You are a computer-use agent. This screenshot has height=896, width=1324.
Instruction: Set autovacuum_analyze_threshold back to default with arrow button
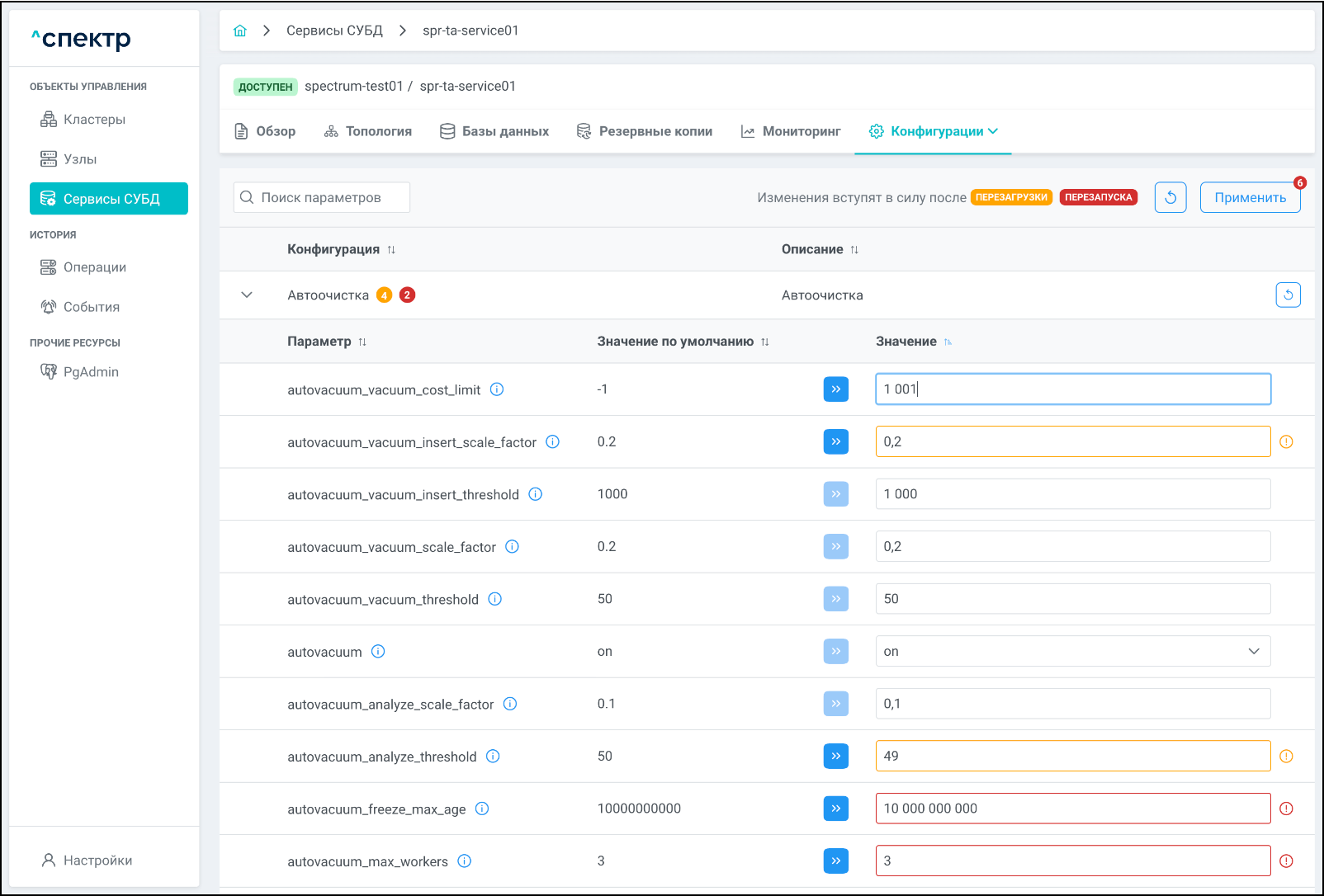point(835,757)
